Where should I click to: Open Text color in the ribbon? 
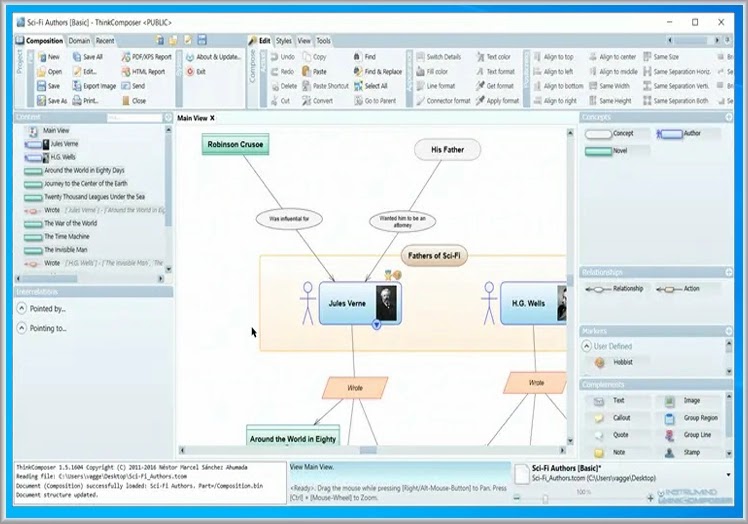click(493, 57)
